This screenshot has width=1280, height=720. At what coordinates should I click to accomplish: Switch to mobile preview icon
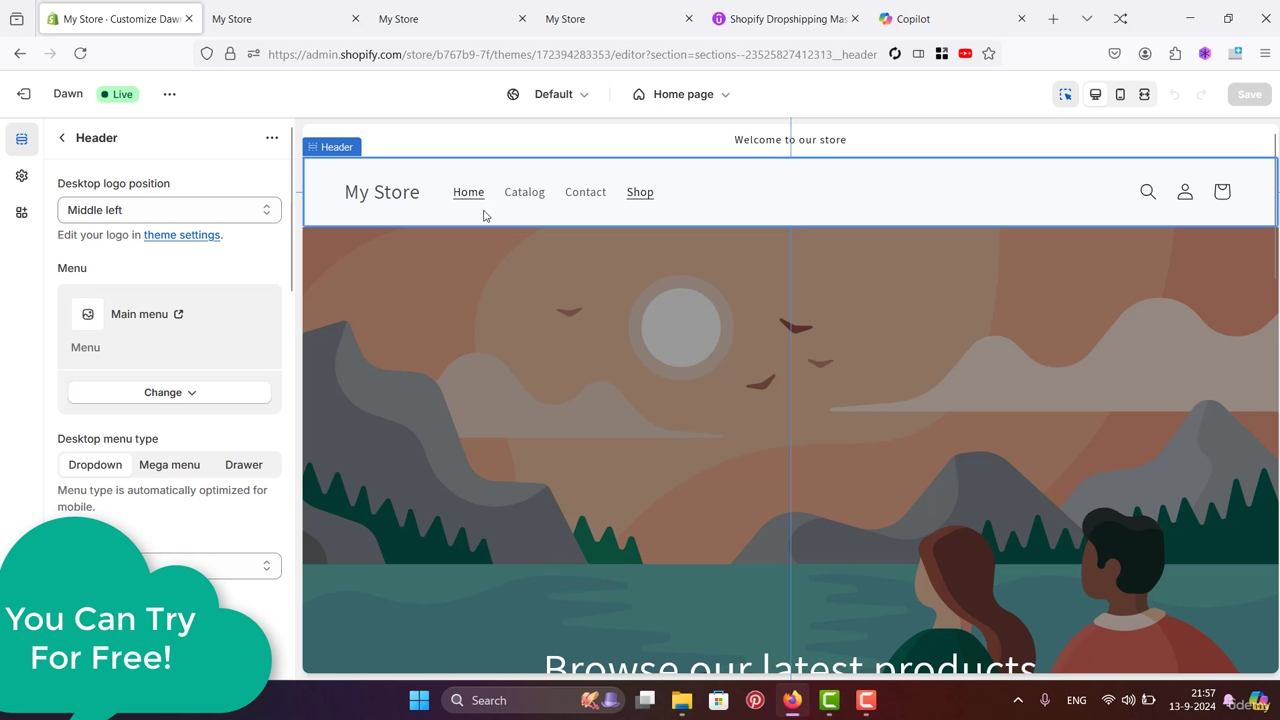point(1120,94)
